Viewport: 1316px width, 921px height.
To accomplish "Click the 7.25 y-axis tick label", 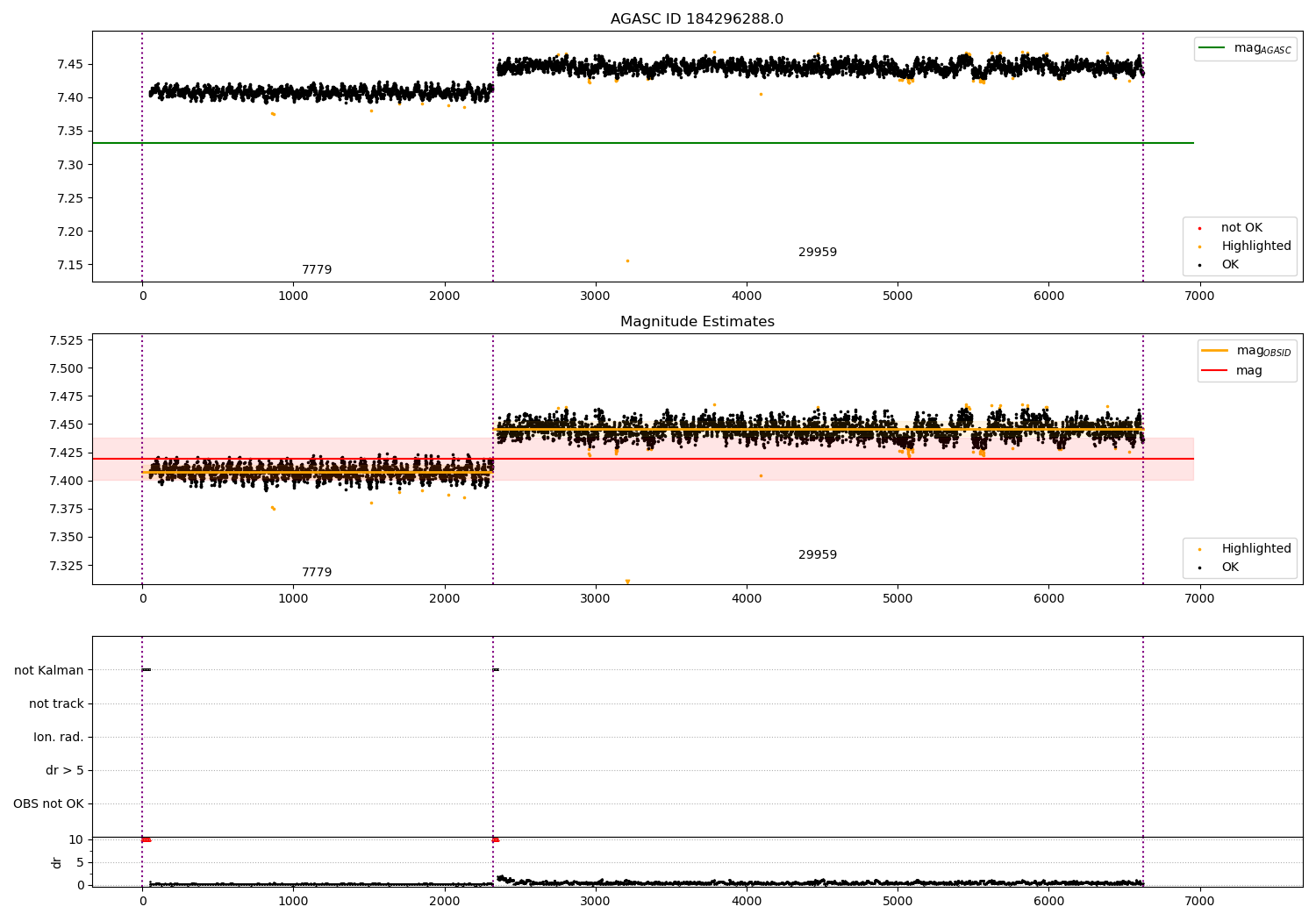I will [x=70, y=198].
